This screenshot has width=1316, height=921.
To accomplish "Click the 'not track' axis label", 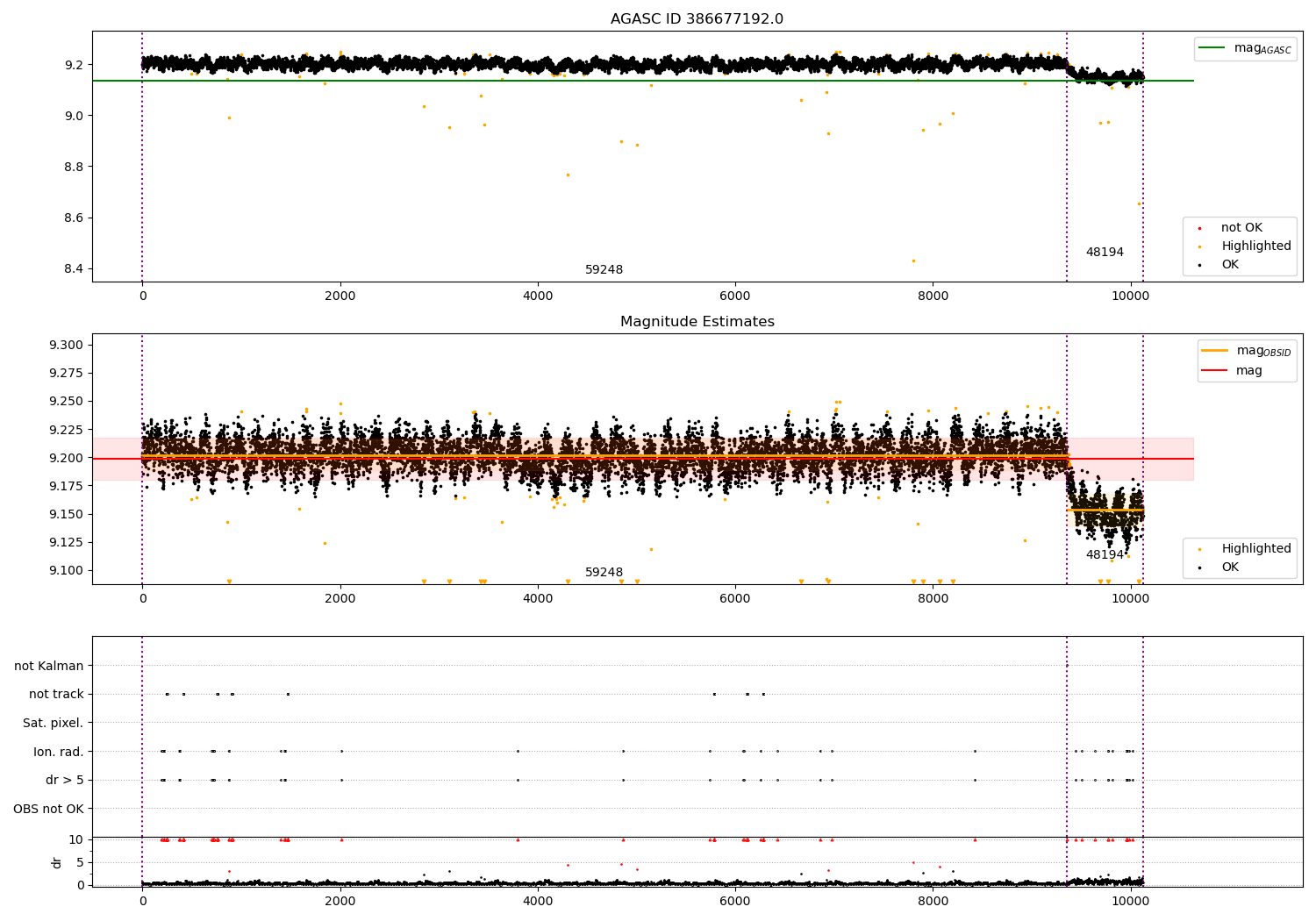I will click(56, 695).
